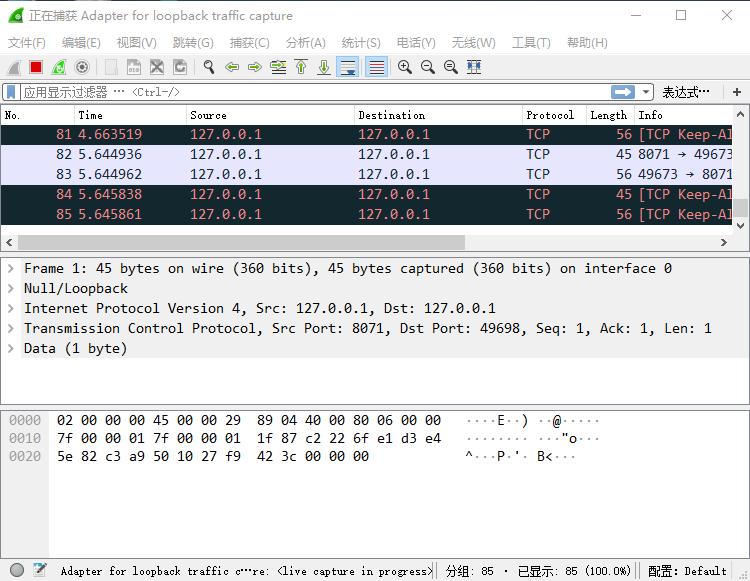Click the find packet magnifier icon
Screen dimensions: 750x581
(x=209, y=67)
